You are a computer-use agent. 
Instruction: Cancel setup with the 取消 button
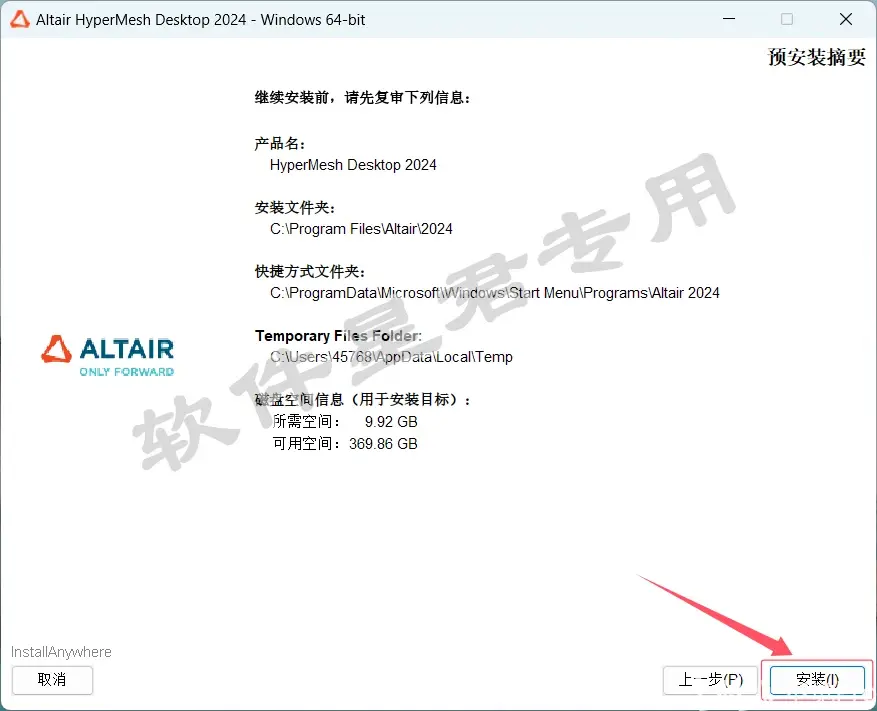[x=52, y=680]
